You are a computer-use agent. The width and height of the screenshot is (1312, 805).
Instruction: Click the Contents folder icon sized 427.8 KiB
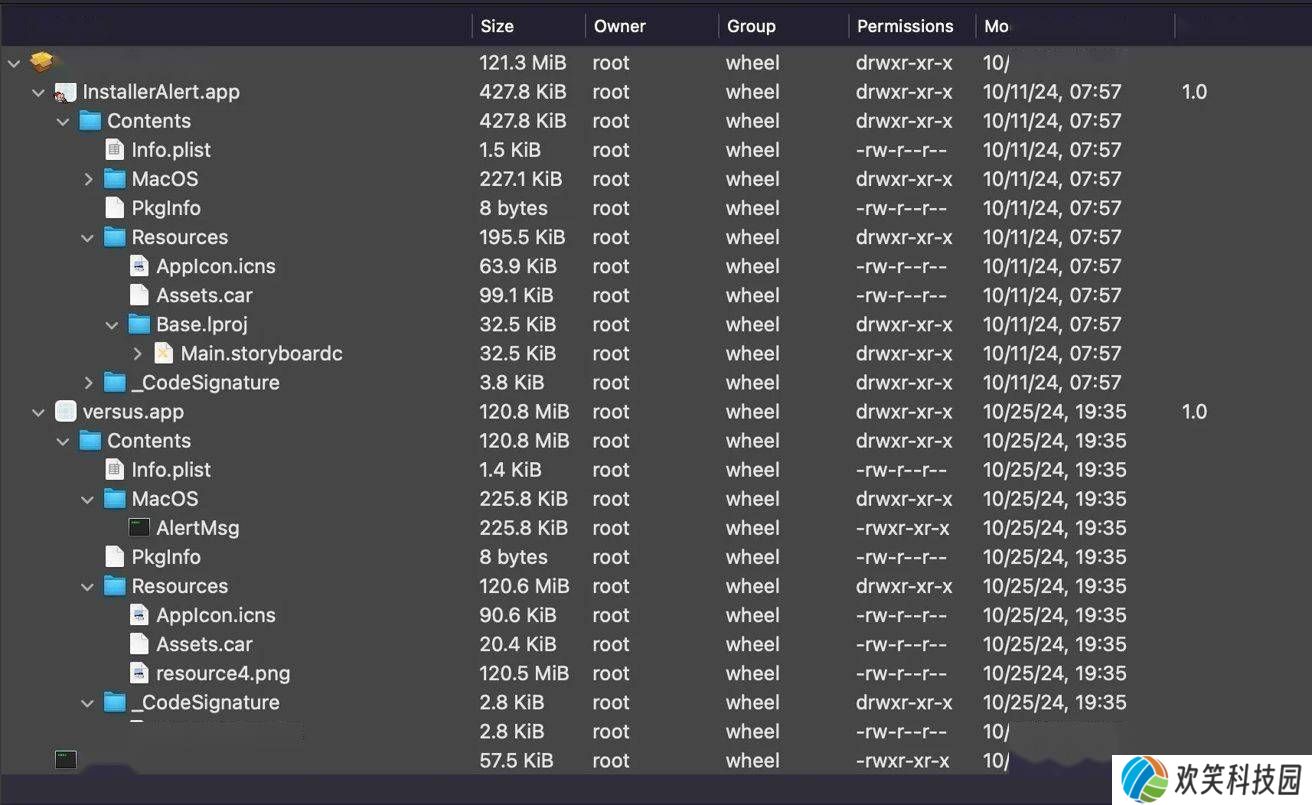90,121
